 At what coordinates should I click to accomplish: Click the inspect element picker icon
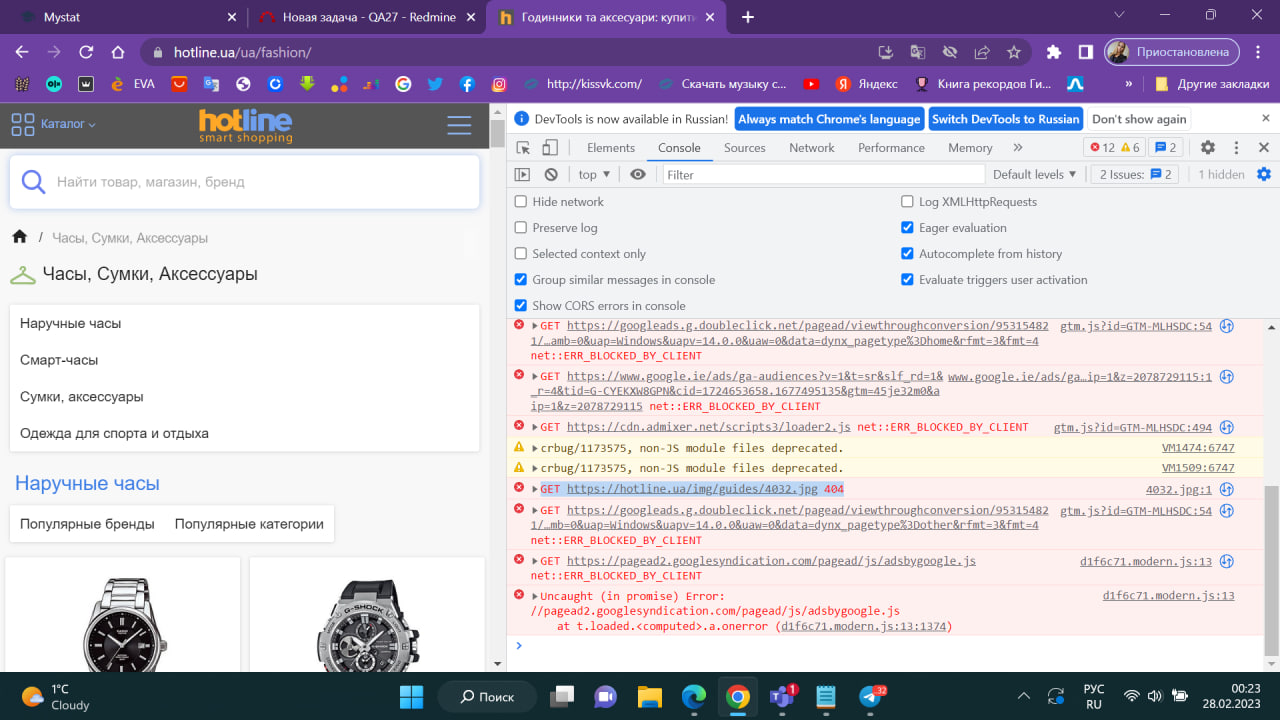pos(523,148)
